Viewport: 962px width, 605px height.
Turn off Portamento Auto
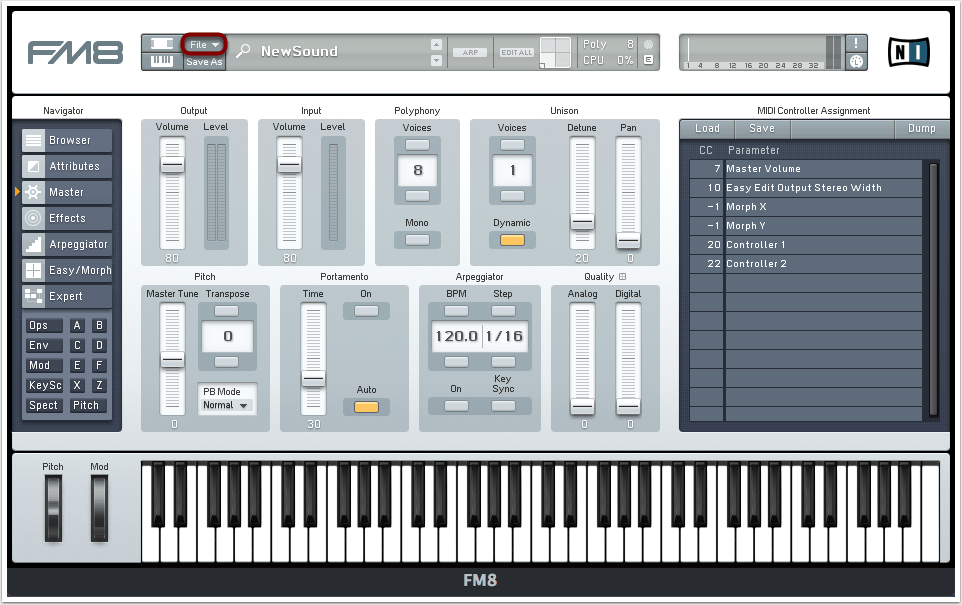coord(367,407)
